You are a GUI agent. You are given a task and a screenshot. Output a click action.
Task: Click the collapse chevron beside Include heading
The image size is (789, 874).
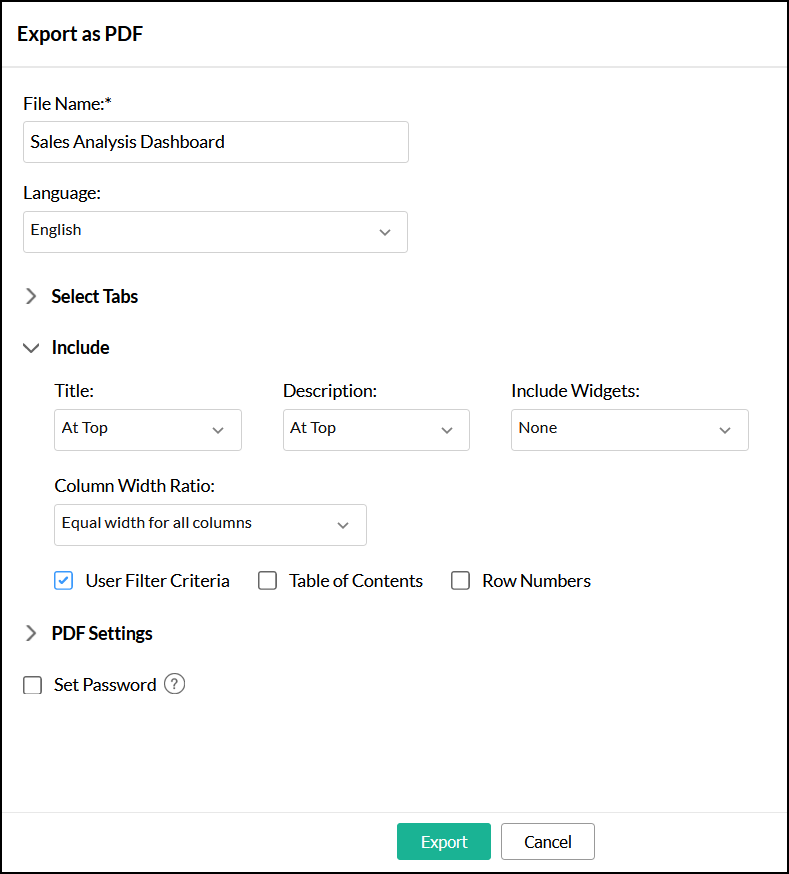click(x=30, y=347)
